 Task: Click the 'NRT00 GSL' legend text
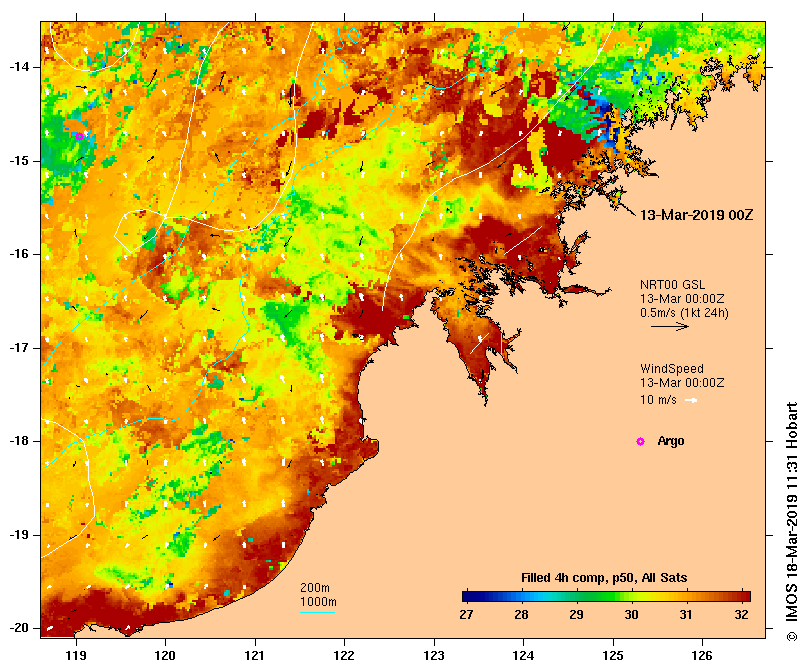(672, 284)
